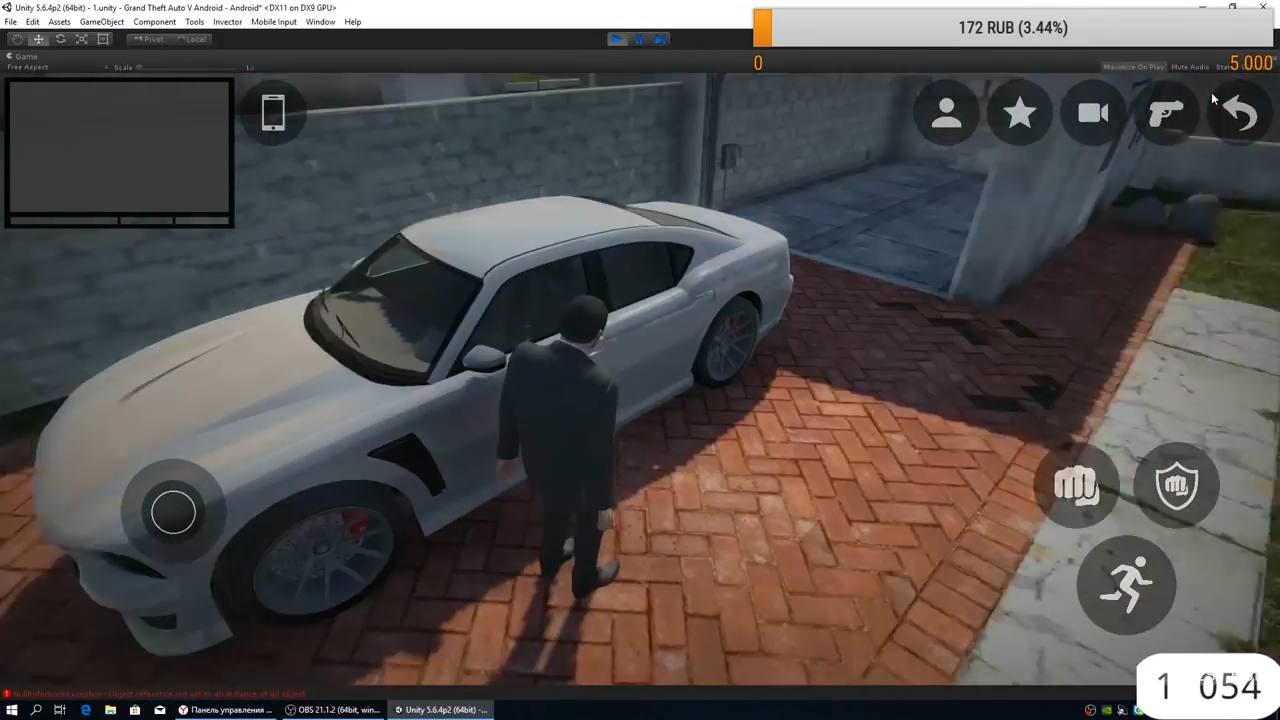
Task: Open Mail app from taskbar
Action: [x=159, y=710]
